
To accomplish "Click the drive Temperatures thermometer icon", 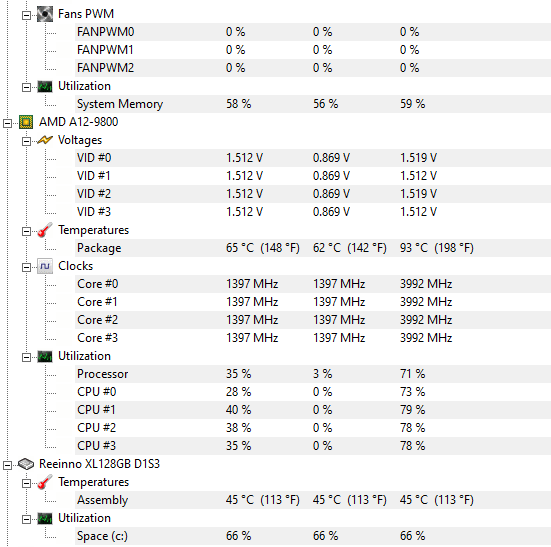I will 45,482.
